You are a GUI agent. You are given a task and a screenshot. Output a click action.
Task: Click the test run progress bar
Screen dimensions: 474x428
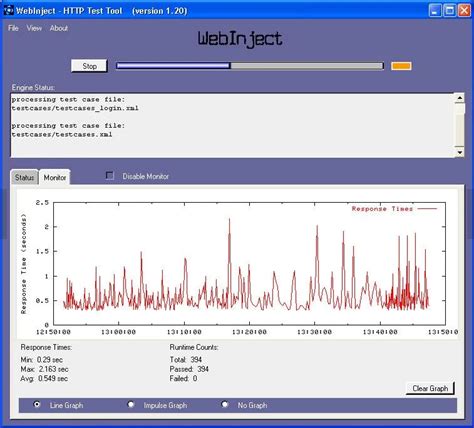[250, 66]
